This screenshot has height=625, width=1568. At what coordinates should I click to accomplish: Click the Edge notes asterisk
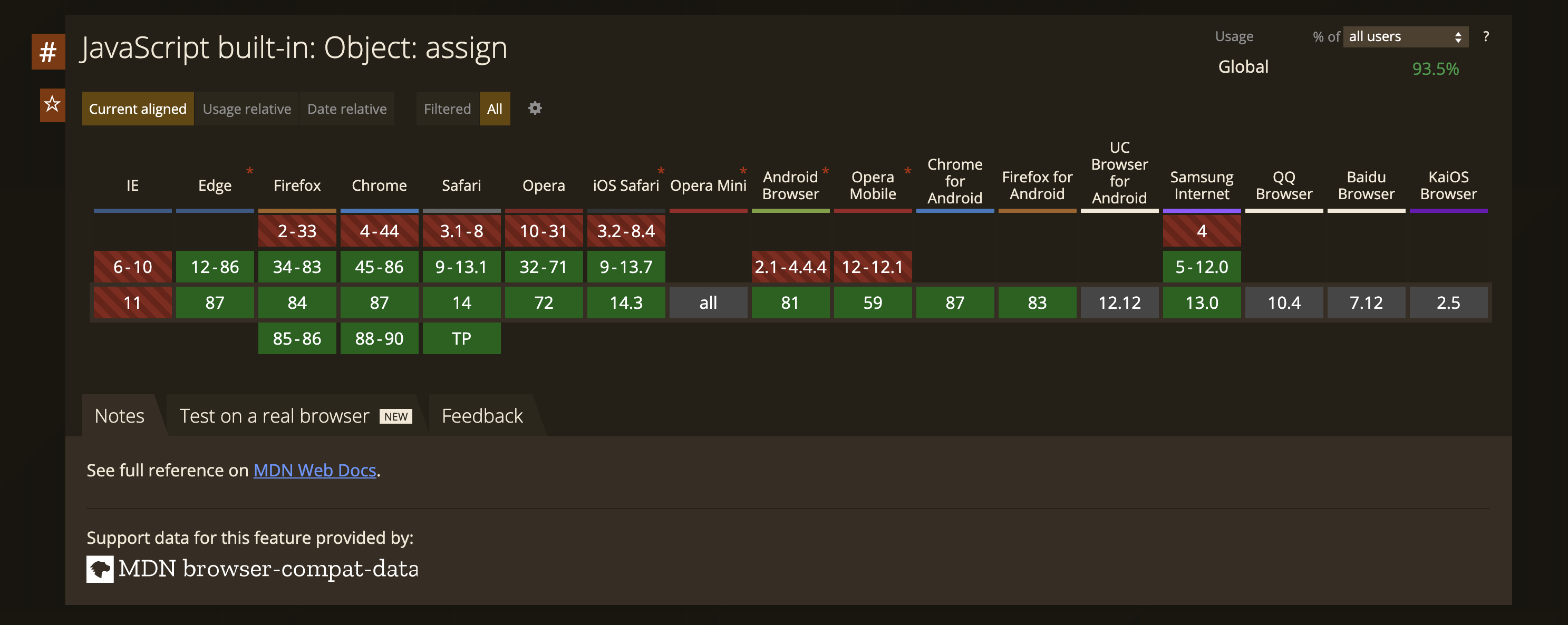249,170
